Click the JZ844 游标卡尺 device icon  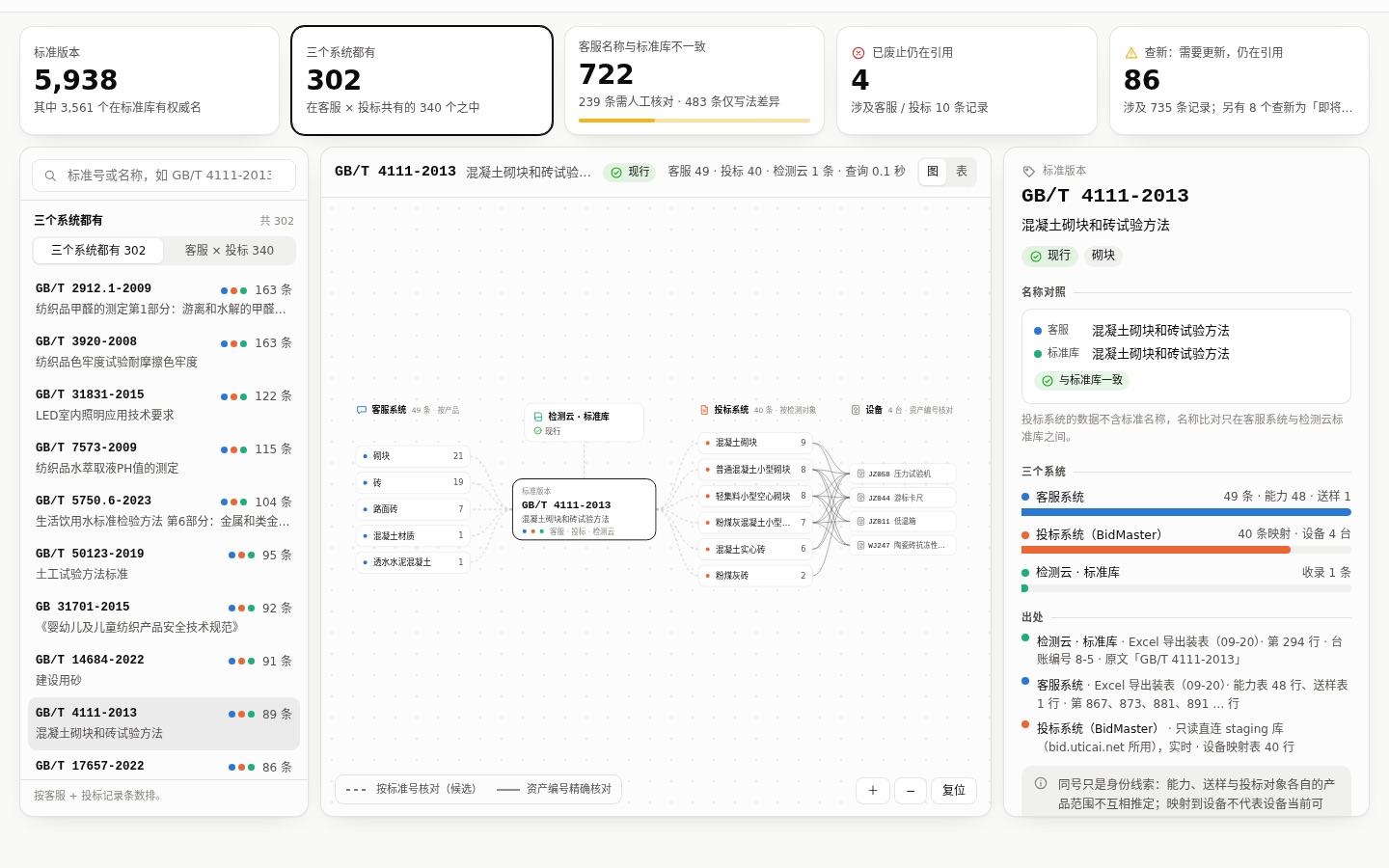pyautogui.click(x=860, y=498)
